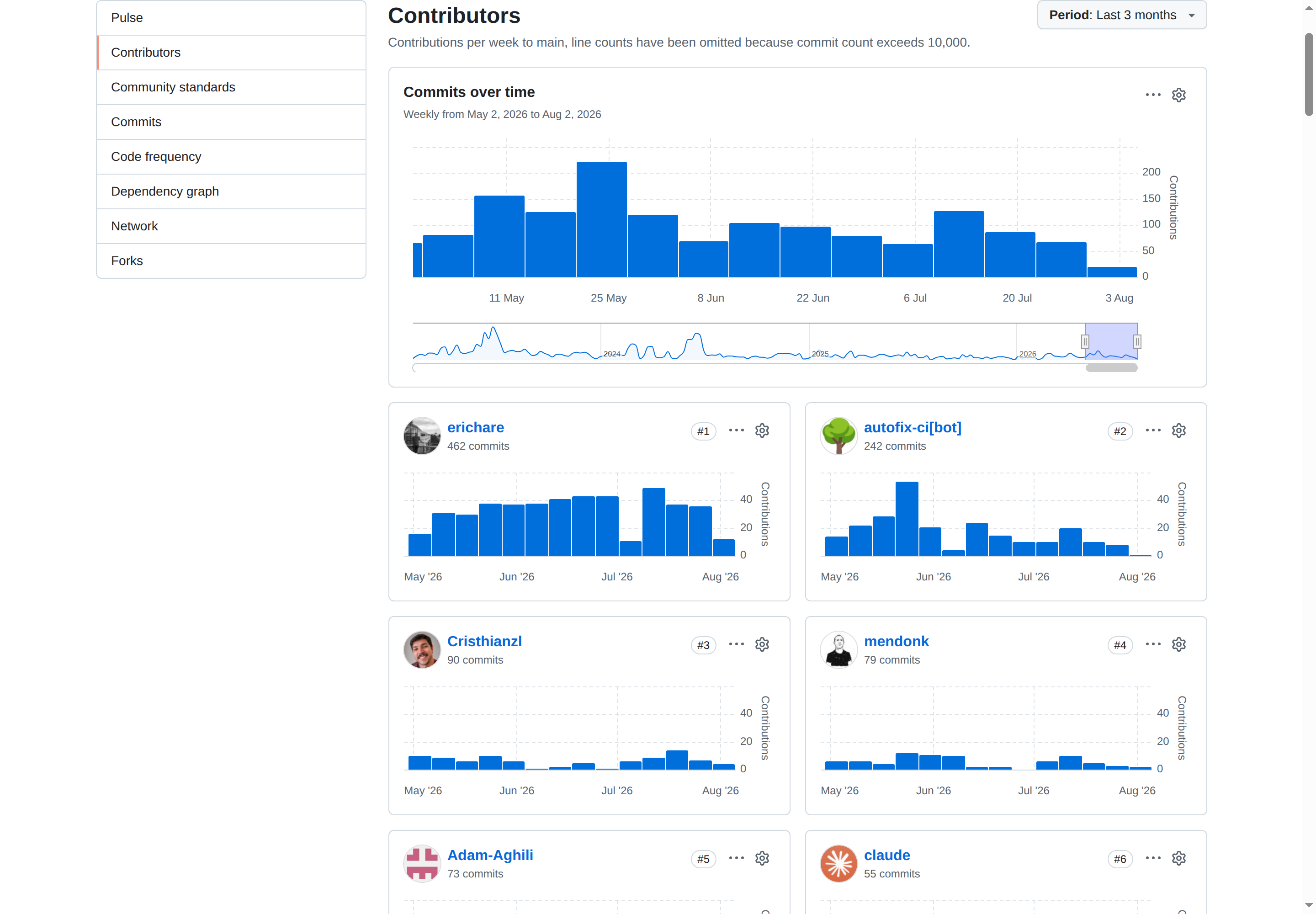The height and width of the screenshot is (914, 1316).
Task: Click the '79 commits' text
Action: click(891, 660)
